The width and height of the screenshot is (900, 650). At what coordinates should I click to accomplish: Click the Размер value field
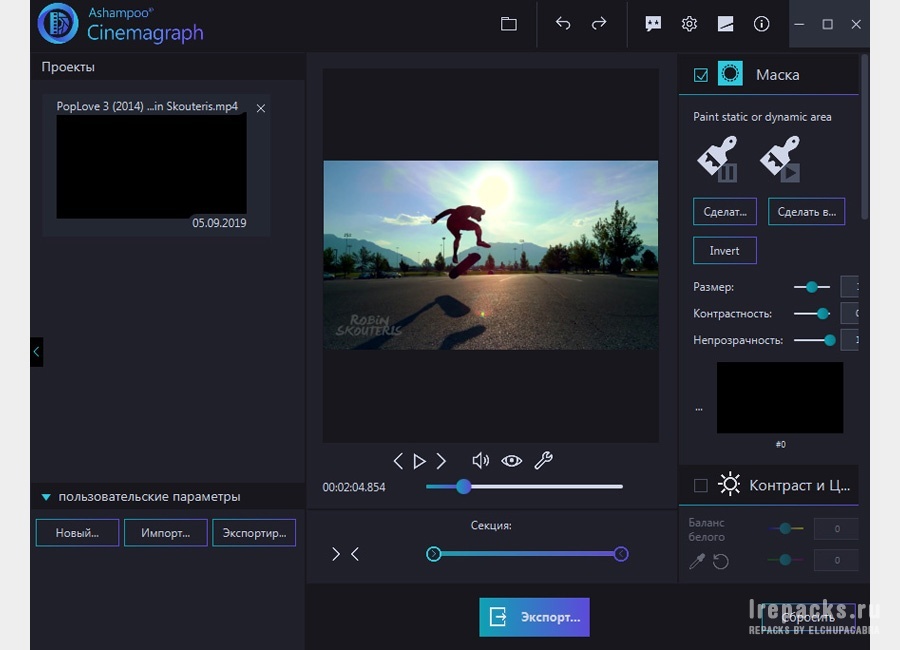click(849, 287)
